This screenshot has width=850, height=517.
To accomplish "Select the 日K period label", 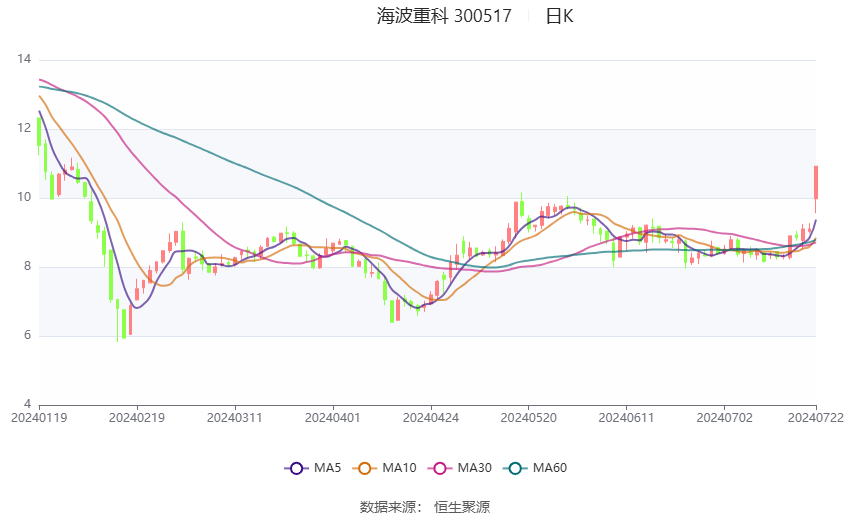I will click(559, 16).
